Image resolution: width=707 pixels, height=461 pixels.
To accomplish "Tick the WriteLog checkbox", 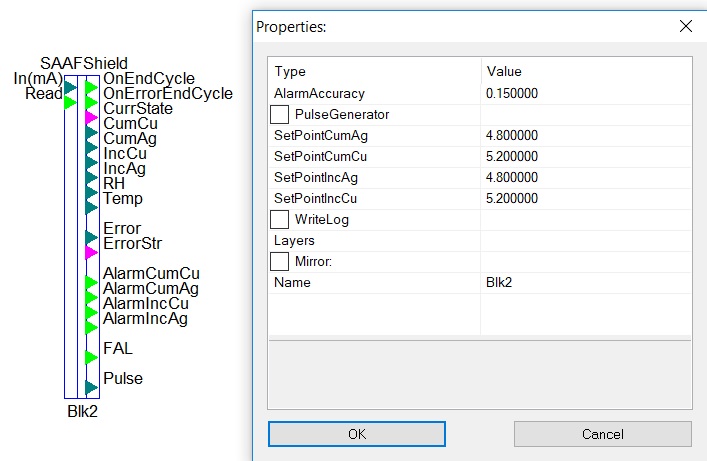I will pos(280,220).
